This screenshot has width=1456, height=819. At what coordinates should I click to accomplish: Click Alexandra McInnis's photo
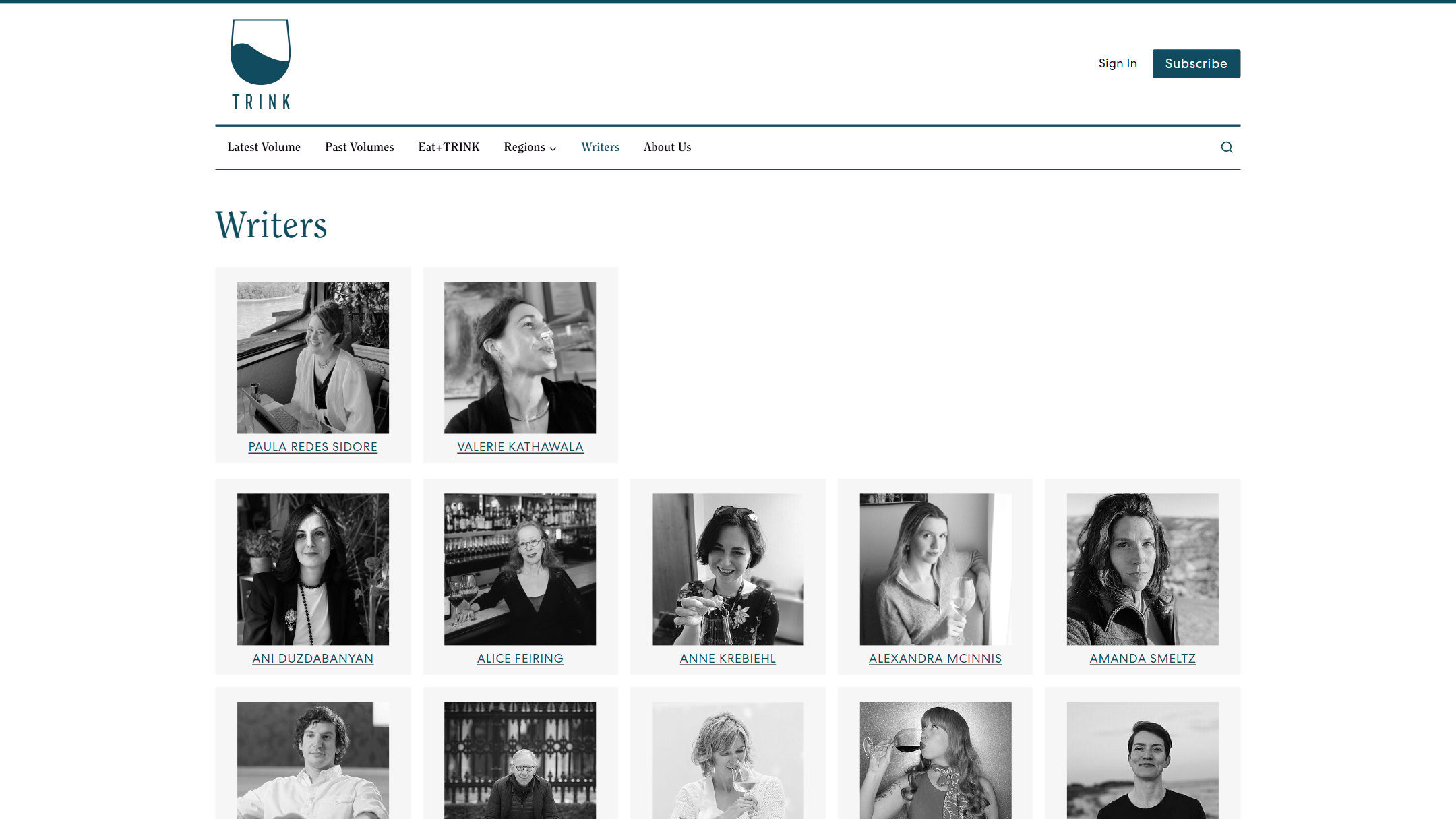click(935, 570)
